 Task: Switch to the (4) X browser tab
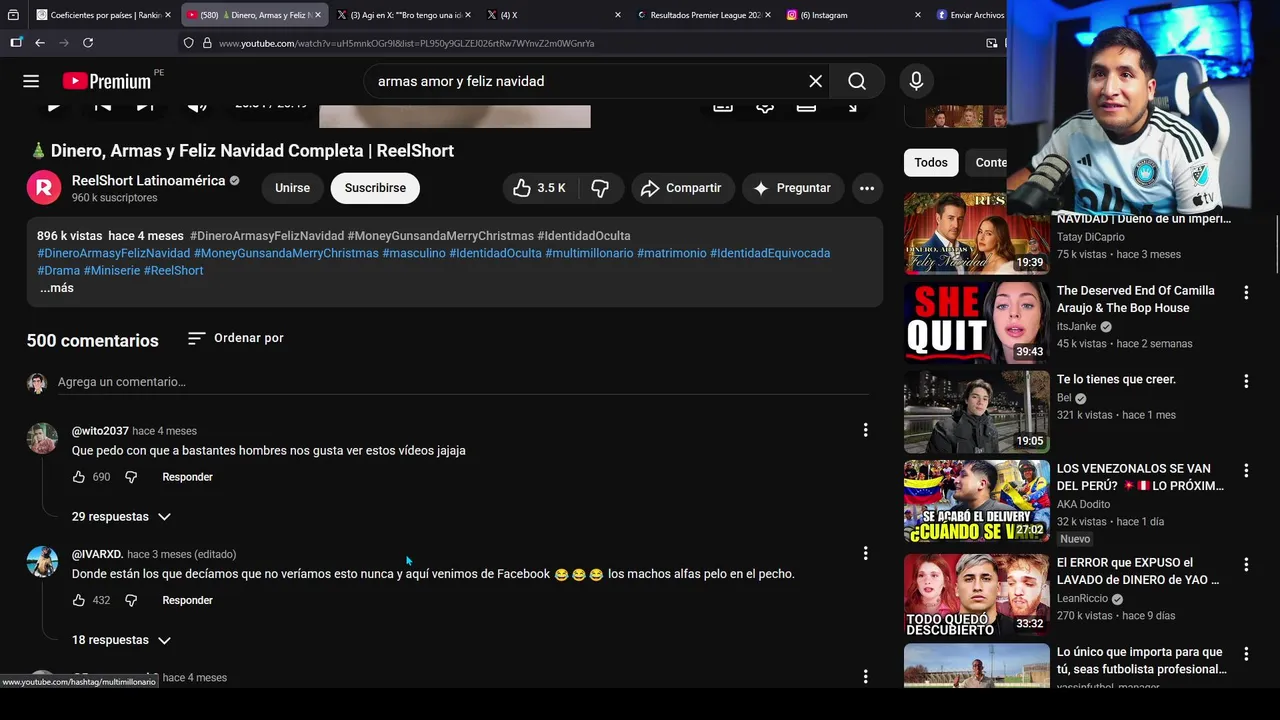[552, 15]
